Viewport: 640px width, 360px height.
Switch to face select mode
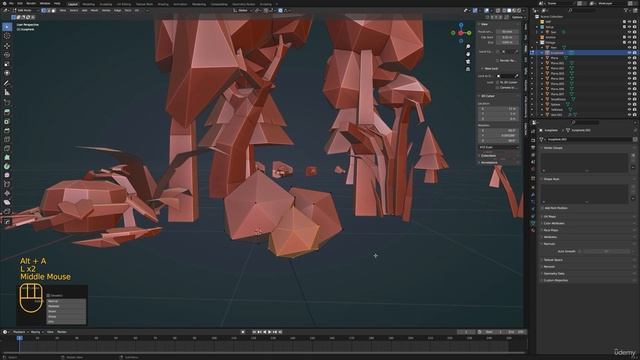(53, 10)
